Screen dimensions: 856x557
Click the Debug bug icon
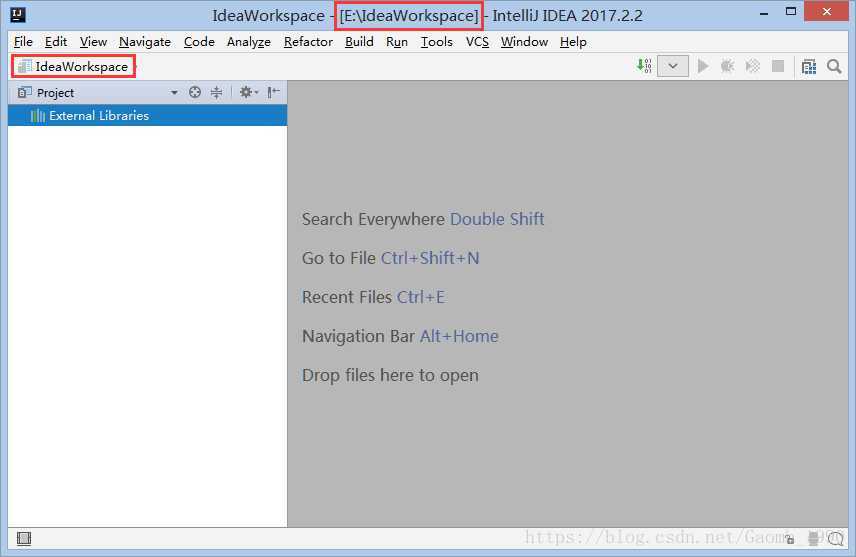(727, 66)
